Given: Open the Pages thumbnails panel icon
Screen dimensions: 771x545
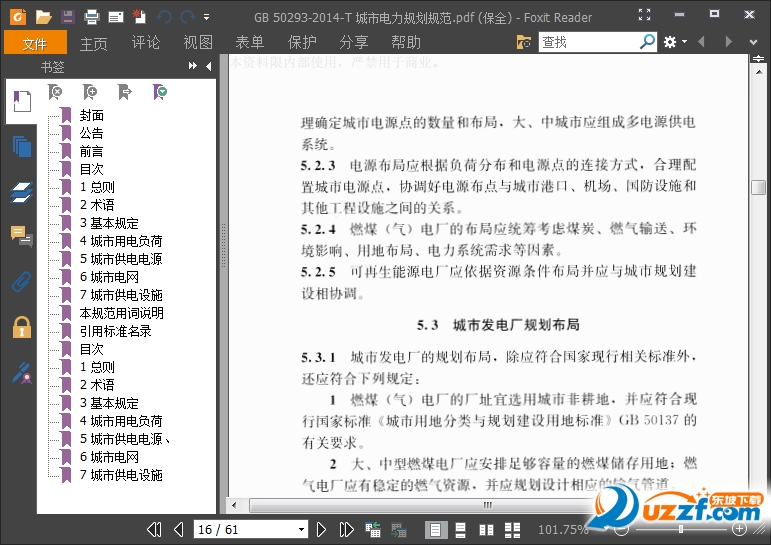Looking at the screenshot, I should pyautogui.click(x=22, y=146).
